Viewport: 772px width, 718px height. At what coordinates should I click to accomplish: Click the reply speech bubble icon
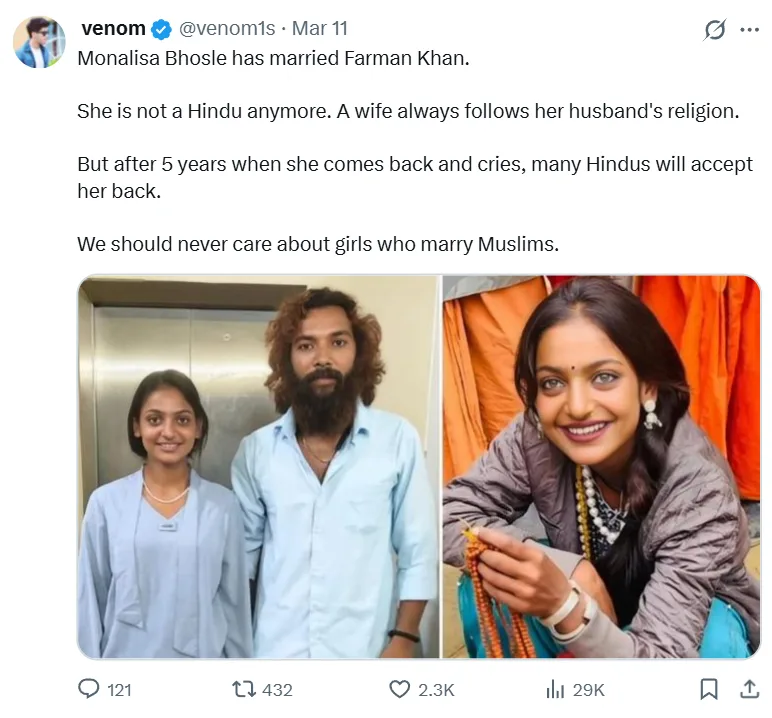[89, 689]
